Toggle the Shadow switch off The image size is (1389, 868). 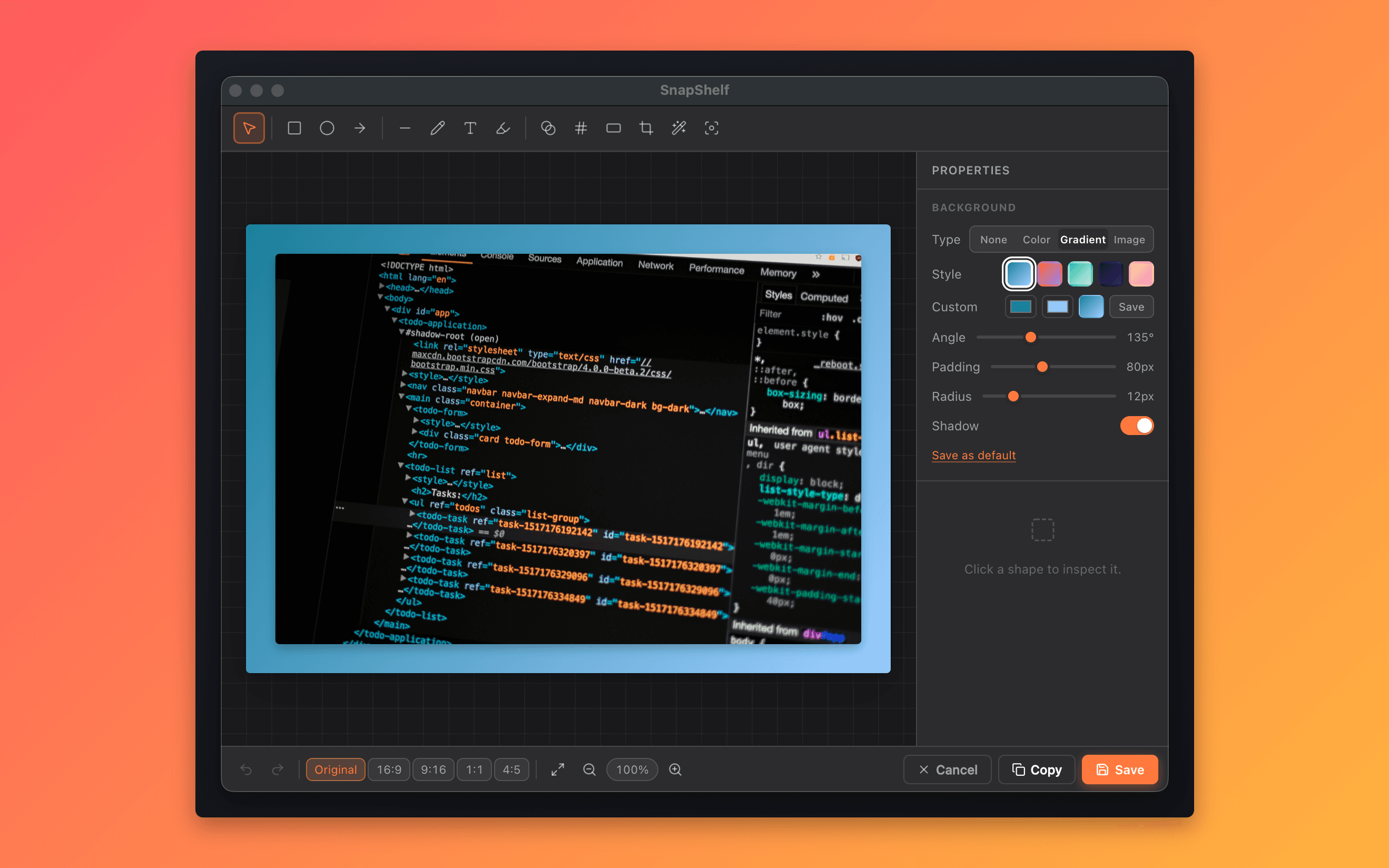coord(1137,426)
